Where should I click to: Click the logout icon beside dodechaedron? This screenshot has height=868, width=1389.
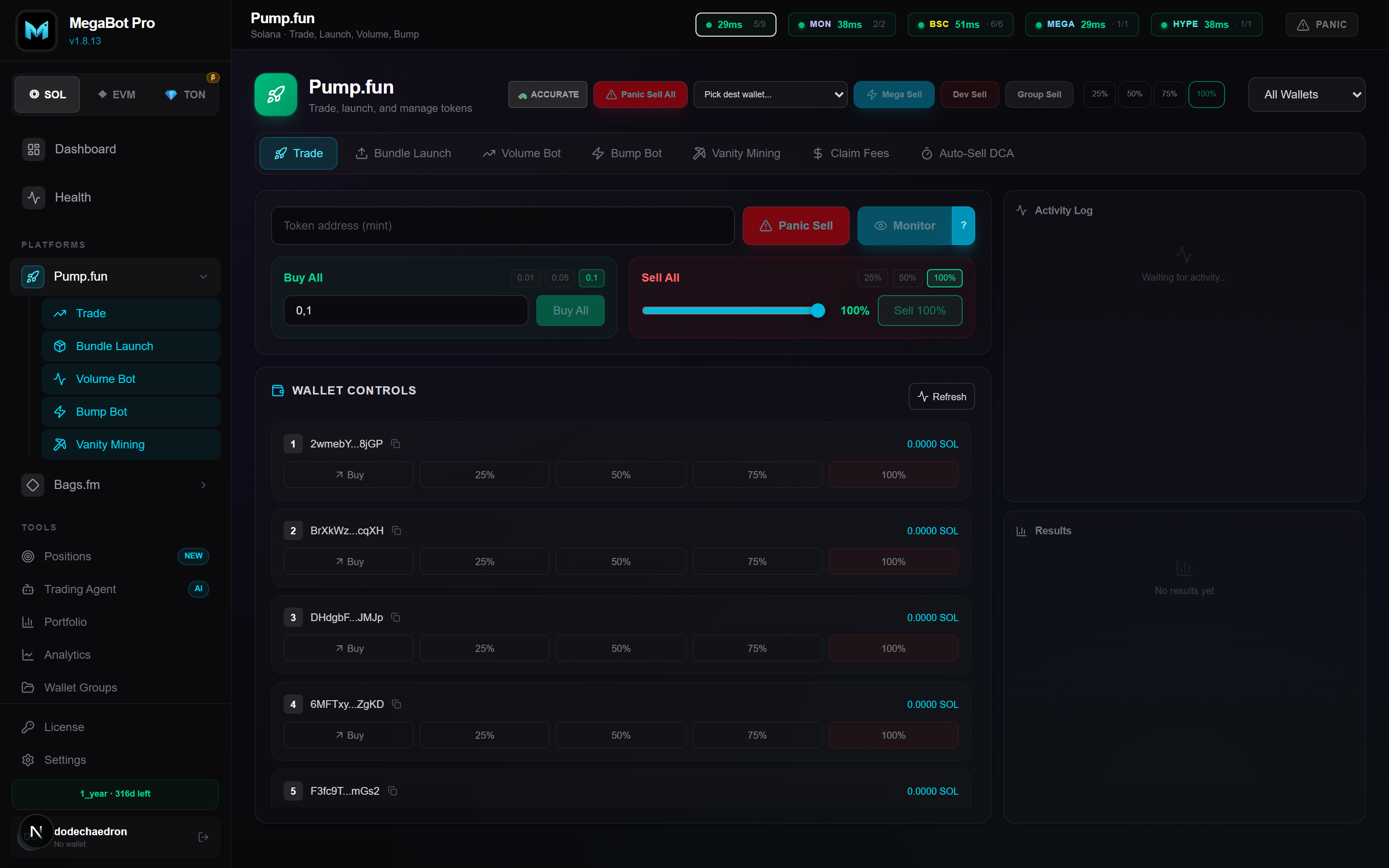[203, 837]
